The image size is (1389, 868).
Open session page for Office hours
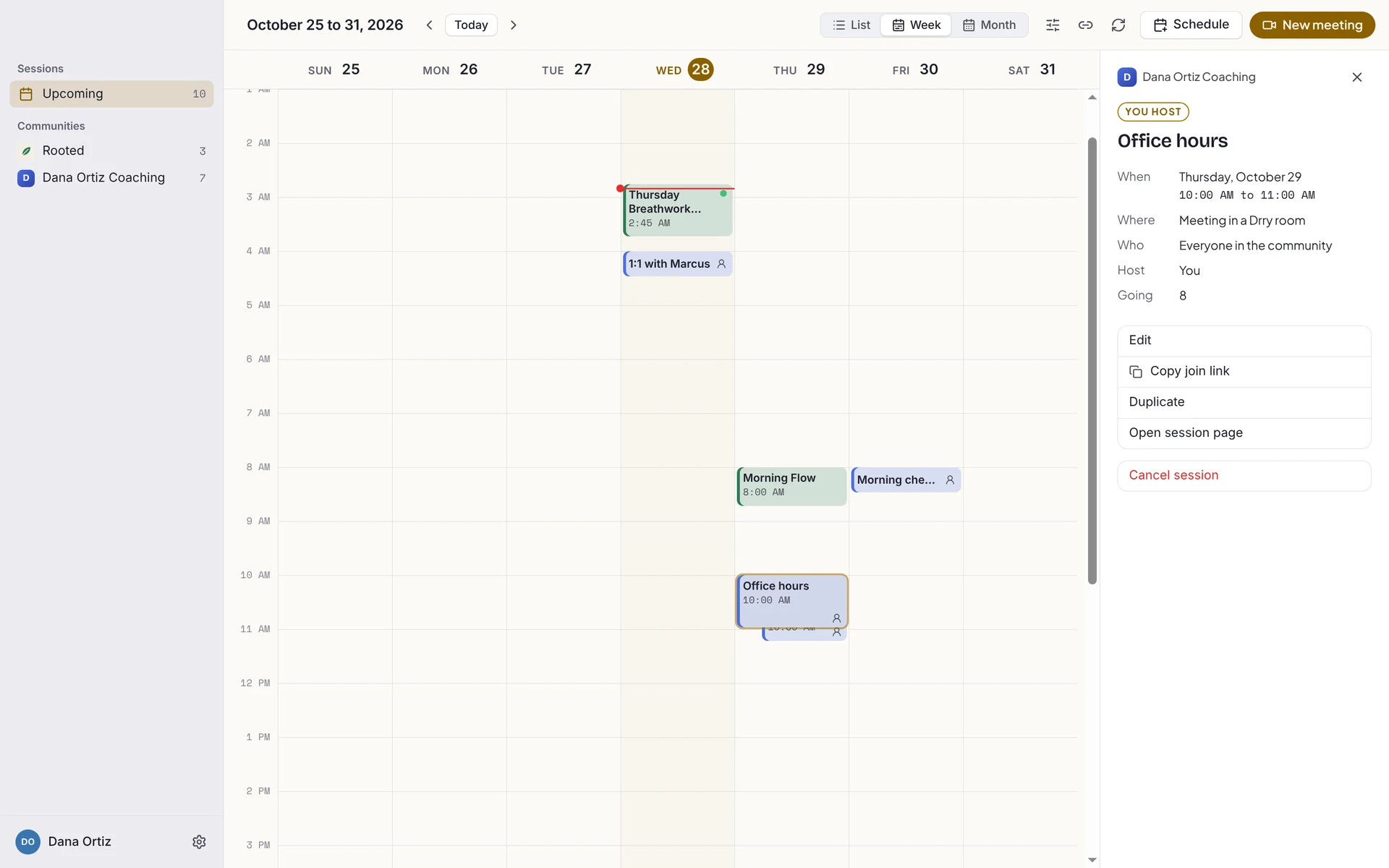[1244, 433]
